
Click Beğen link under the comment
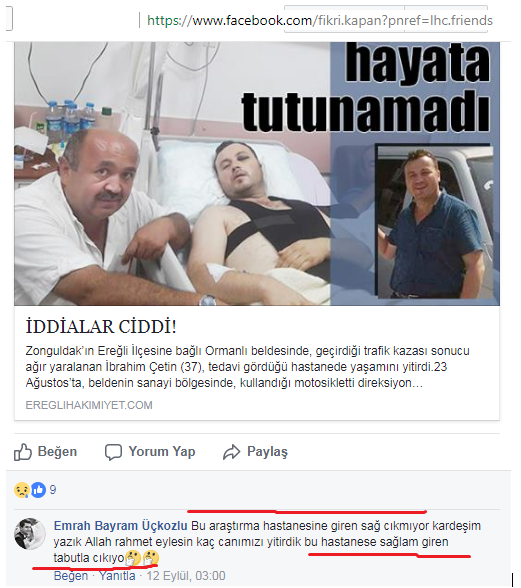coord(71,576)
